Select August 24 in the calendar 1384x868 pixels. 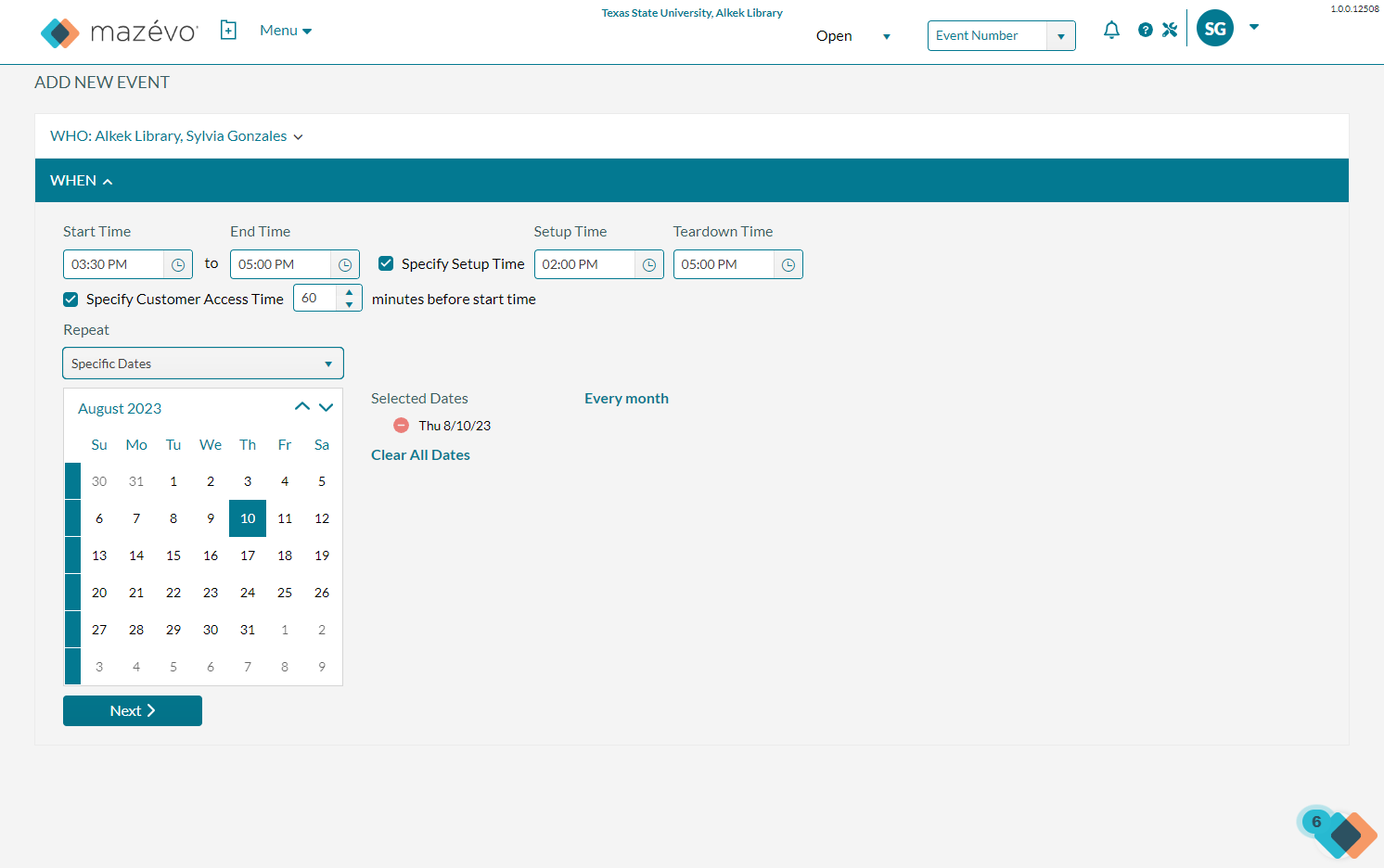(x=248, y=593)
